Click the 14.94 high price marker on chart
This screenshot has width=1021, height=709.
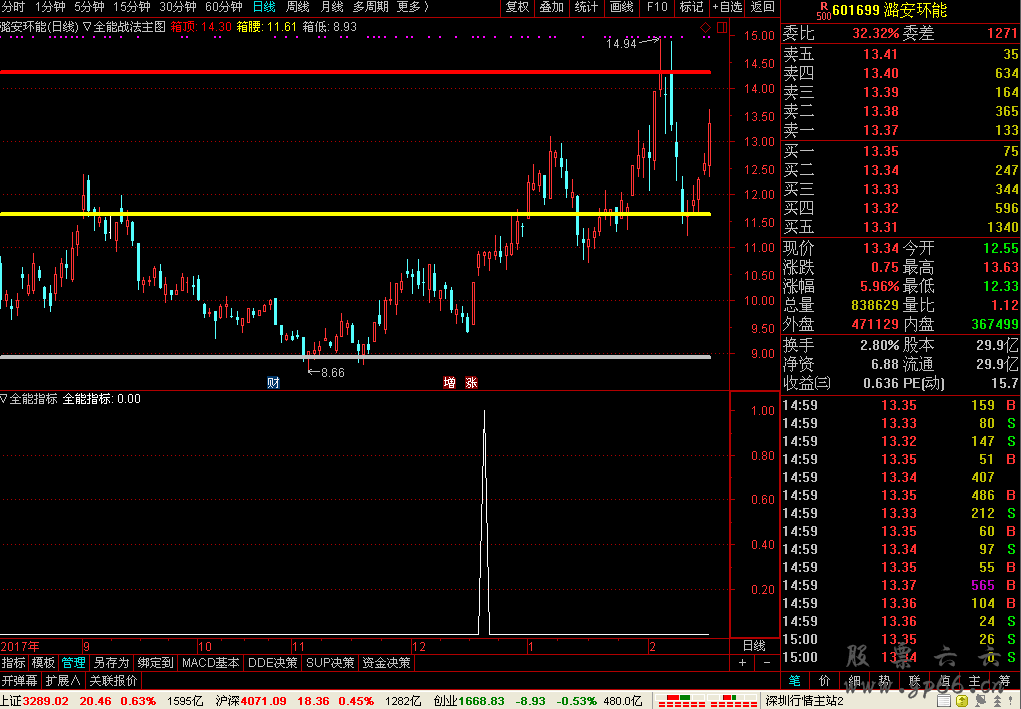tap(622, 43)
